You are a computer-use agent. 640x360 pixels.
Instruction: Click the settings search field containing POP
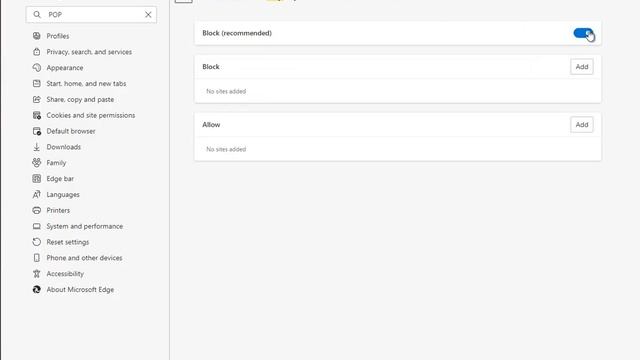pos(91,15)
